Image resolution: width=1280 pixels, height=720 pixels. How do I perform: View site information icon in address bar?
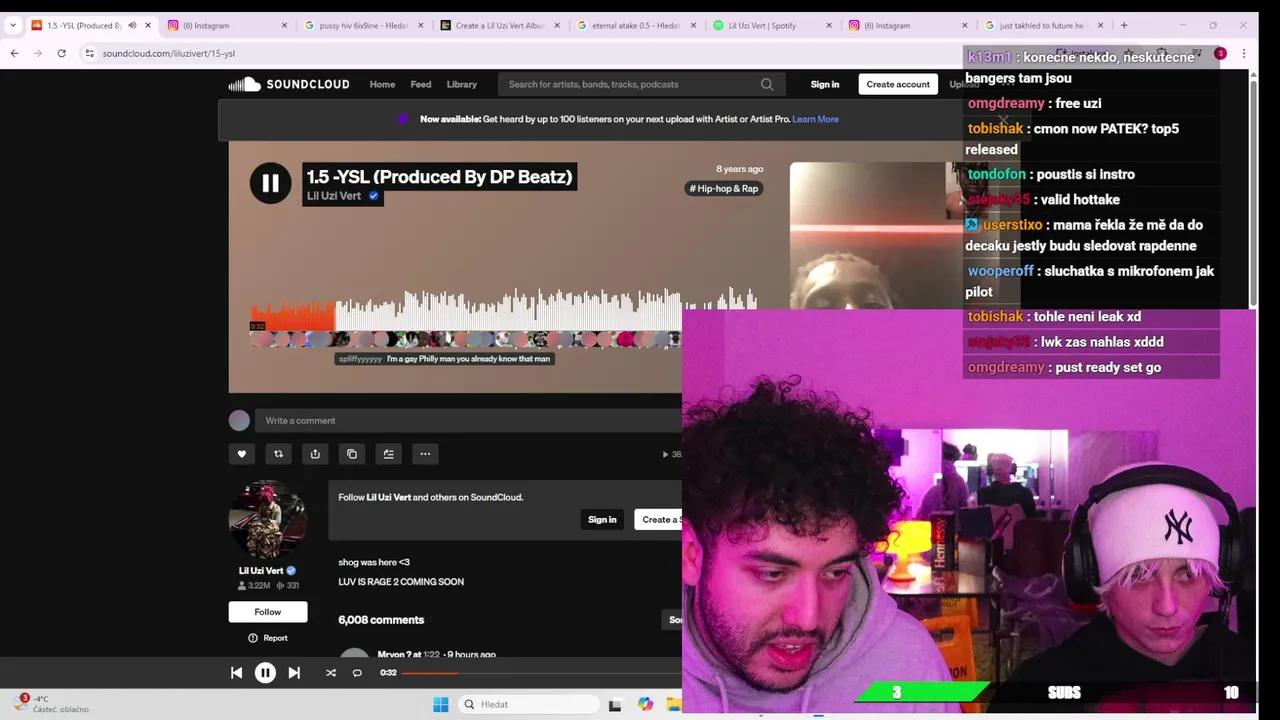(89, 53)
